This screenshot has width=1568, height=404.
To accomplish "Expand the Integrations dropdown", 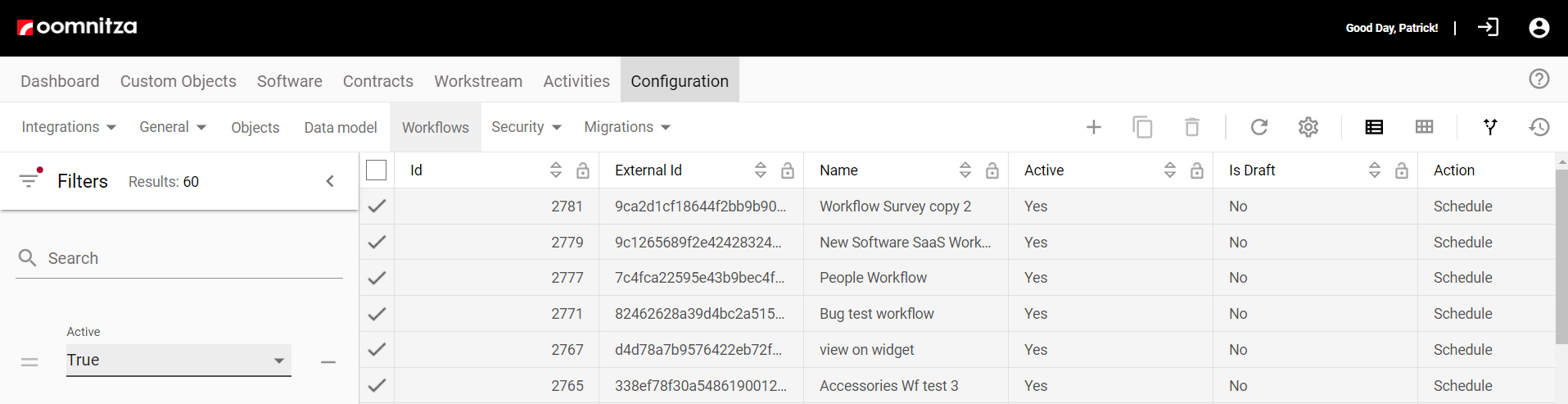I will (x=69, y=127).
